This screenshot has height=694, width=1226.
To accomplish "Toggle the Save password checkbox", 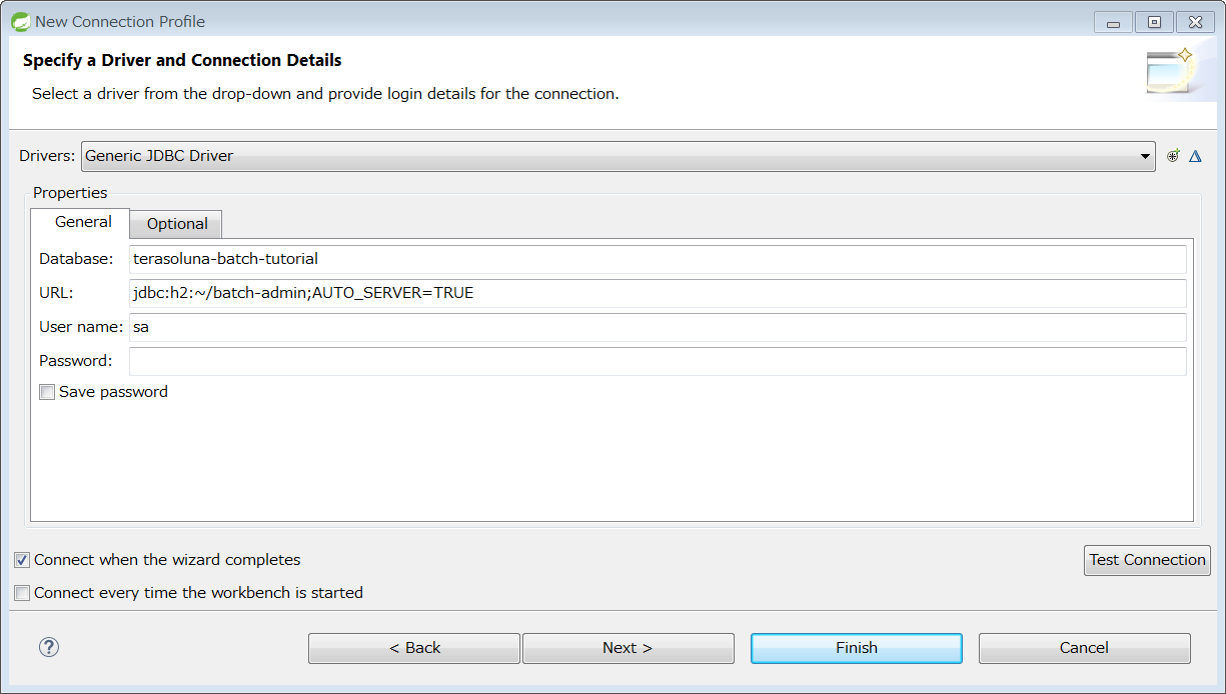I will tap(47, 392).
